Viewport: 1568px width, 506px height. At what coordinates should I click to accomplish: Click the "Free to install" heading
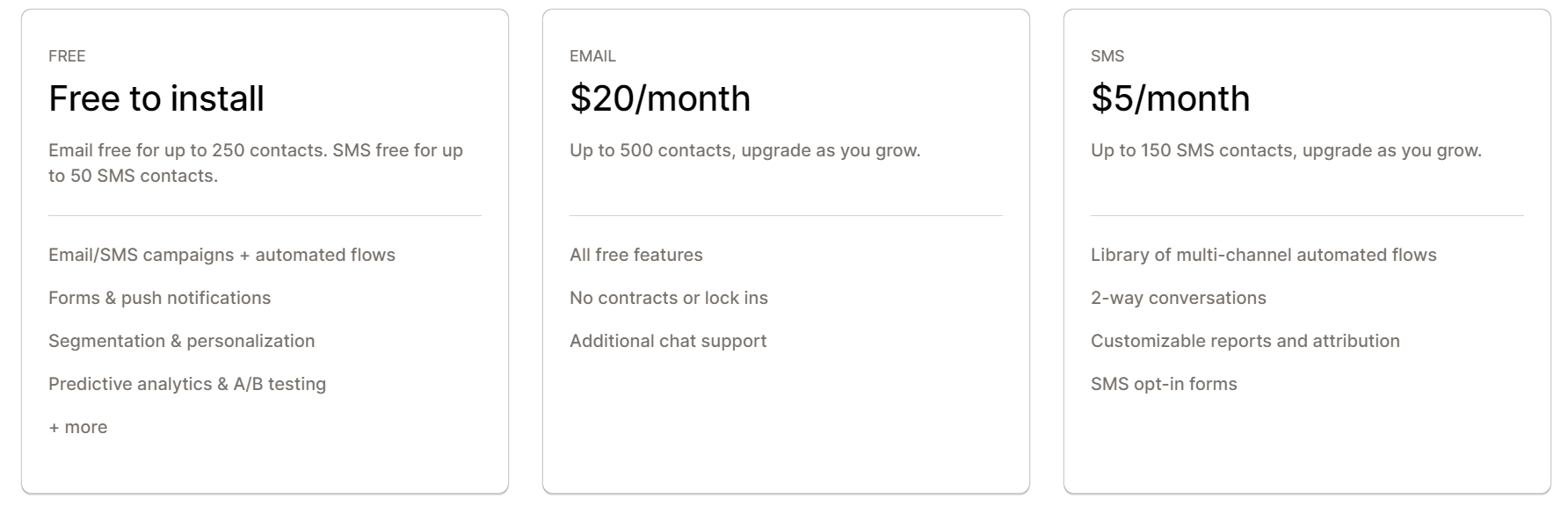click(x=156, y=98)
